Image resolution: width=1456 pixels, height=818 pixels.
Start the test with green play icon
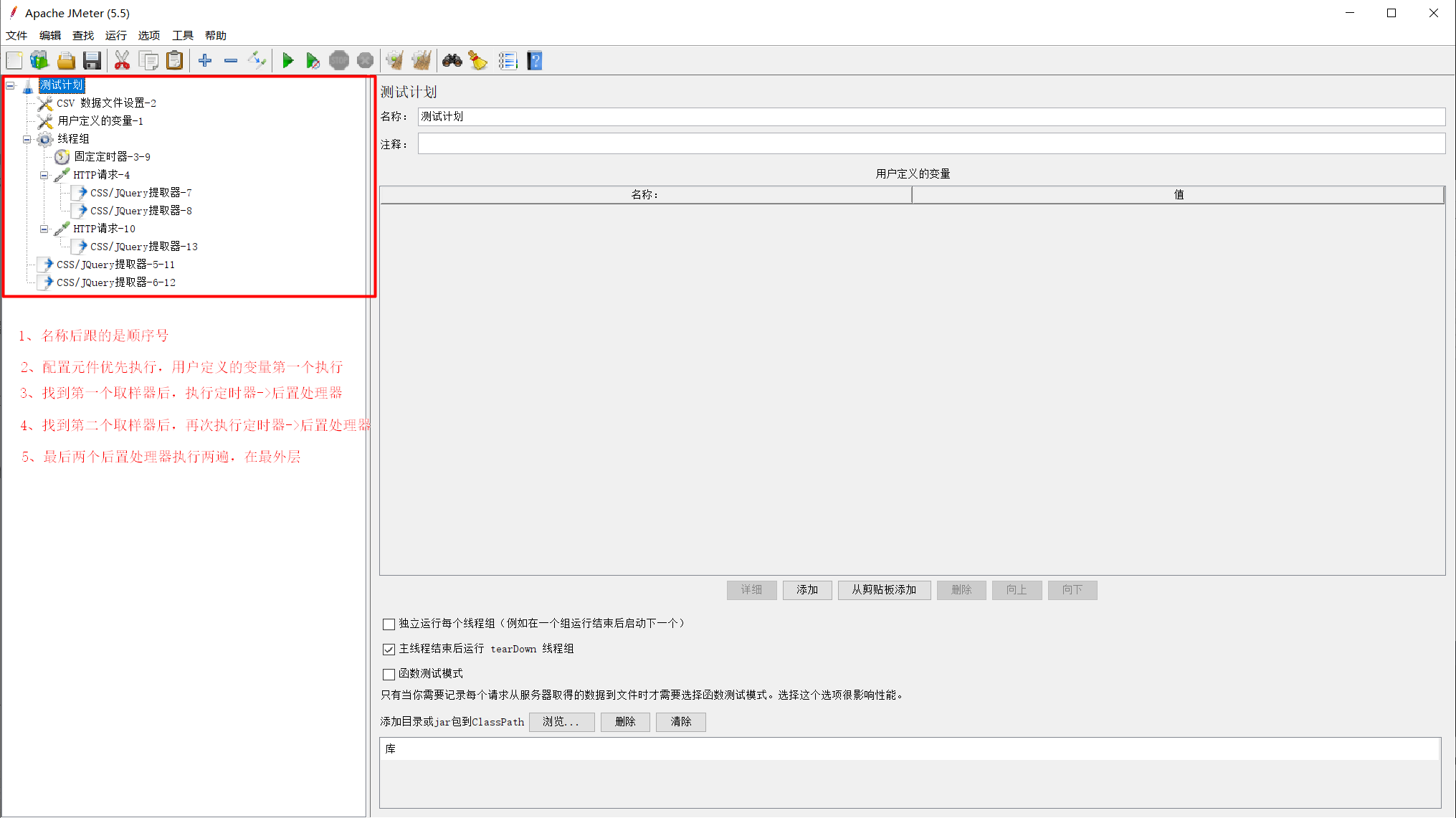click(x=287, y=61)
